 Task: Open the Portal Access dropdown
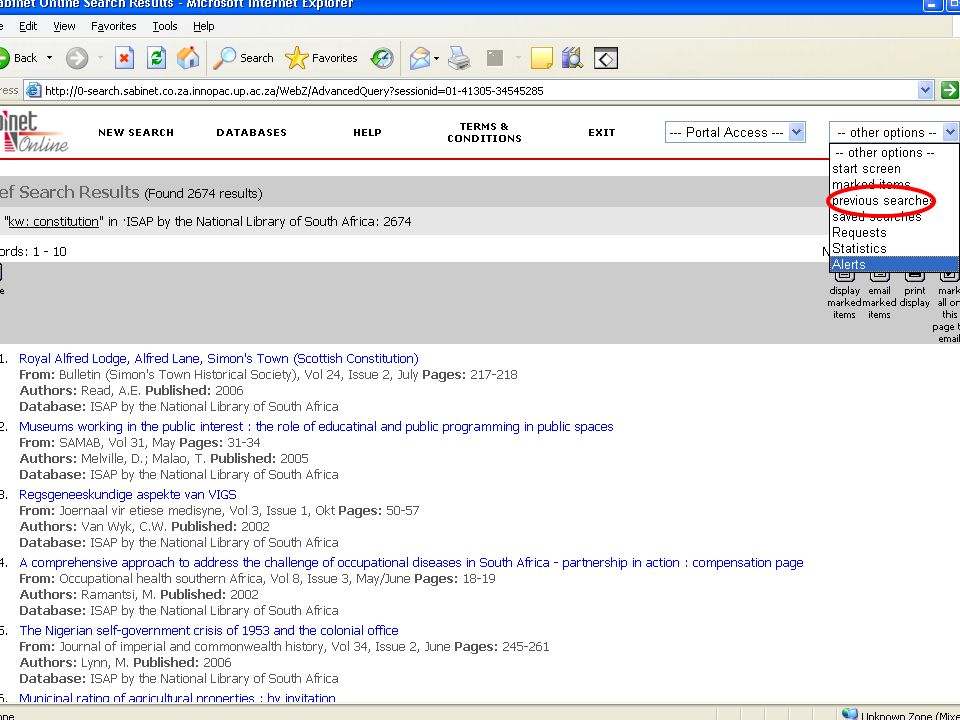(x=735, y=132)
